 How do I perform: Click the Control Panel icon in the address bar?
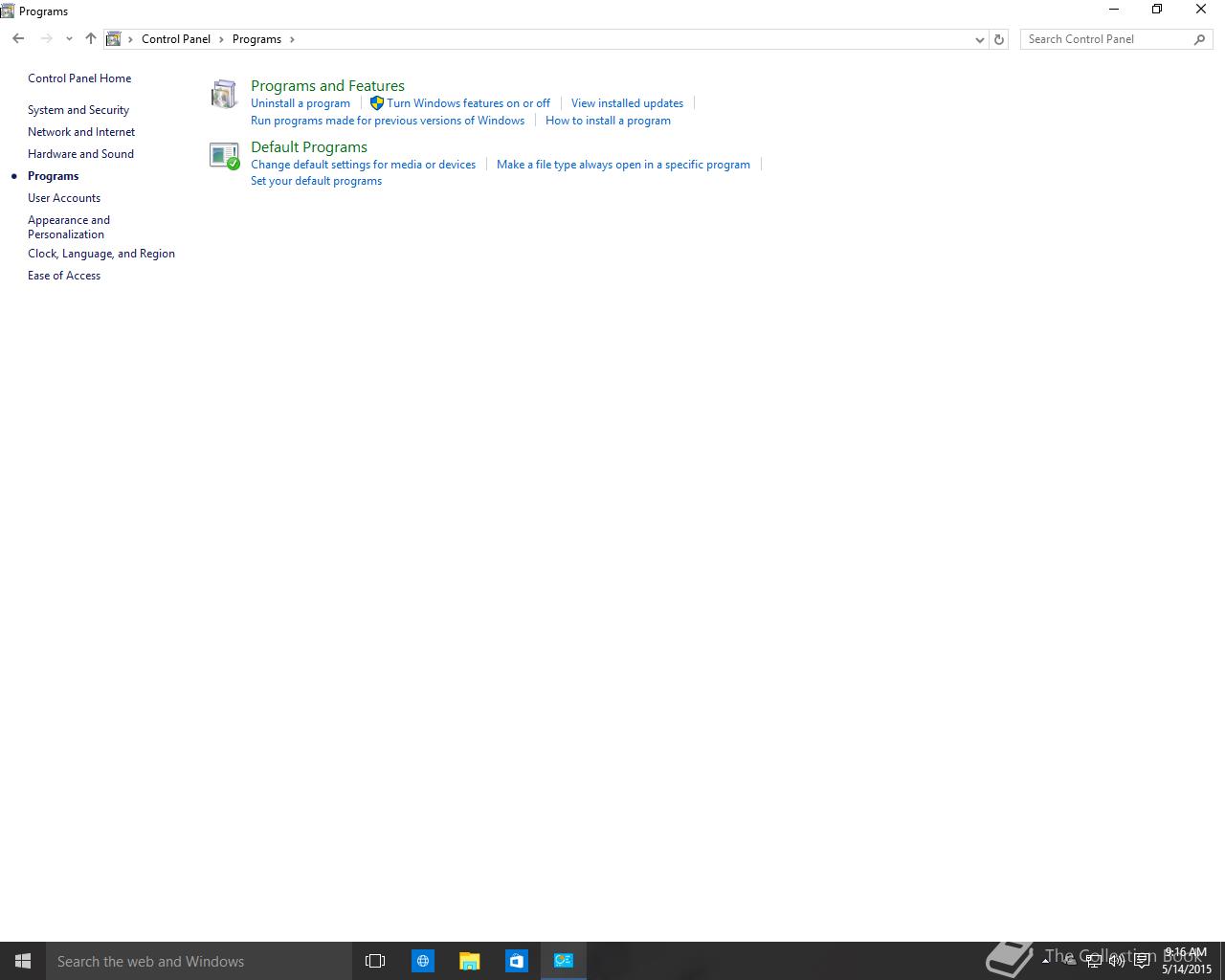113,39
